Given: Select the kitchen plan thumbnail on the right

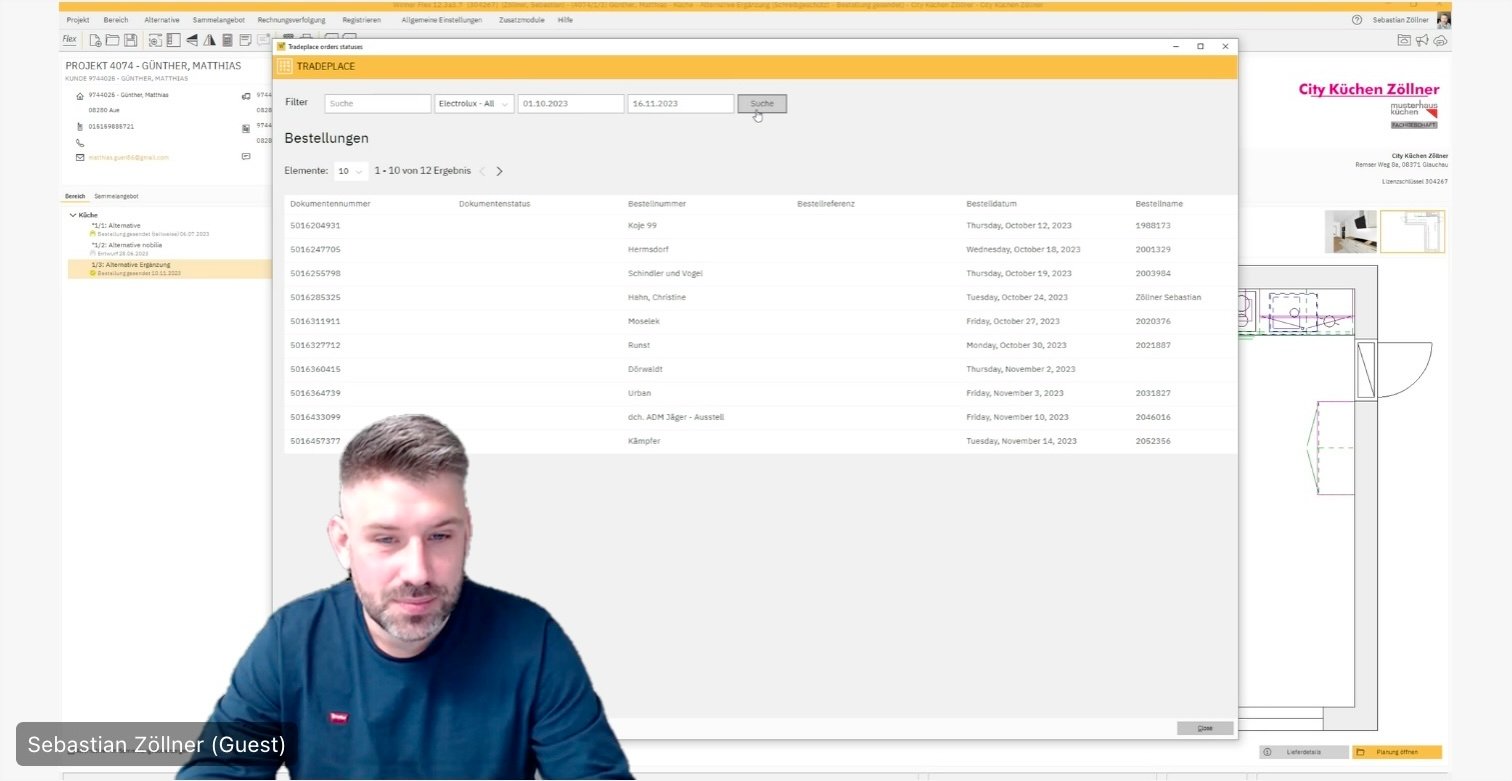Looking at the screenshot, I should (1412, 230).
